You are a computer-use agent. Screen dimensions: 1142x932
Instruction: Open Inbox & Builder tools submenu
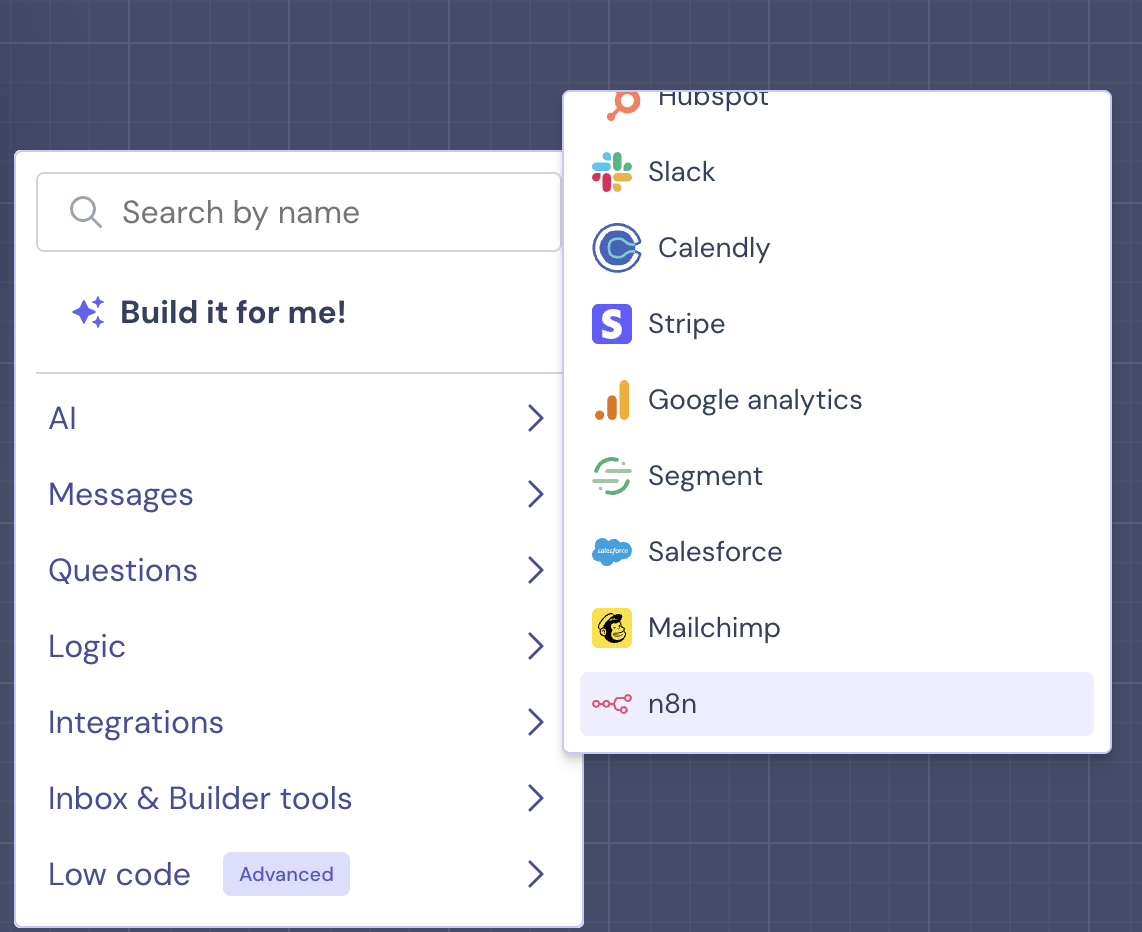pos(200,798)
